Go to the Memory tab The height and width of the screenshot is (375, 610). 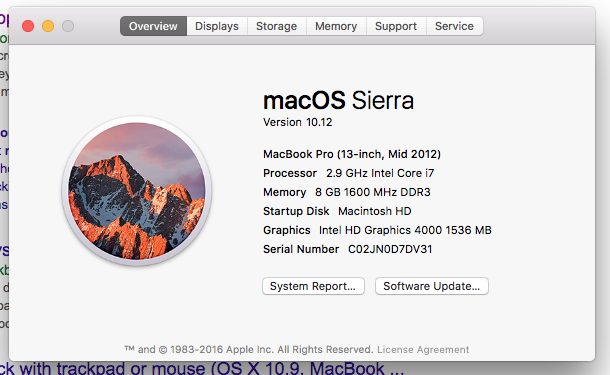(336, 26)
